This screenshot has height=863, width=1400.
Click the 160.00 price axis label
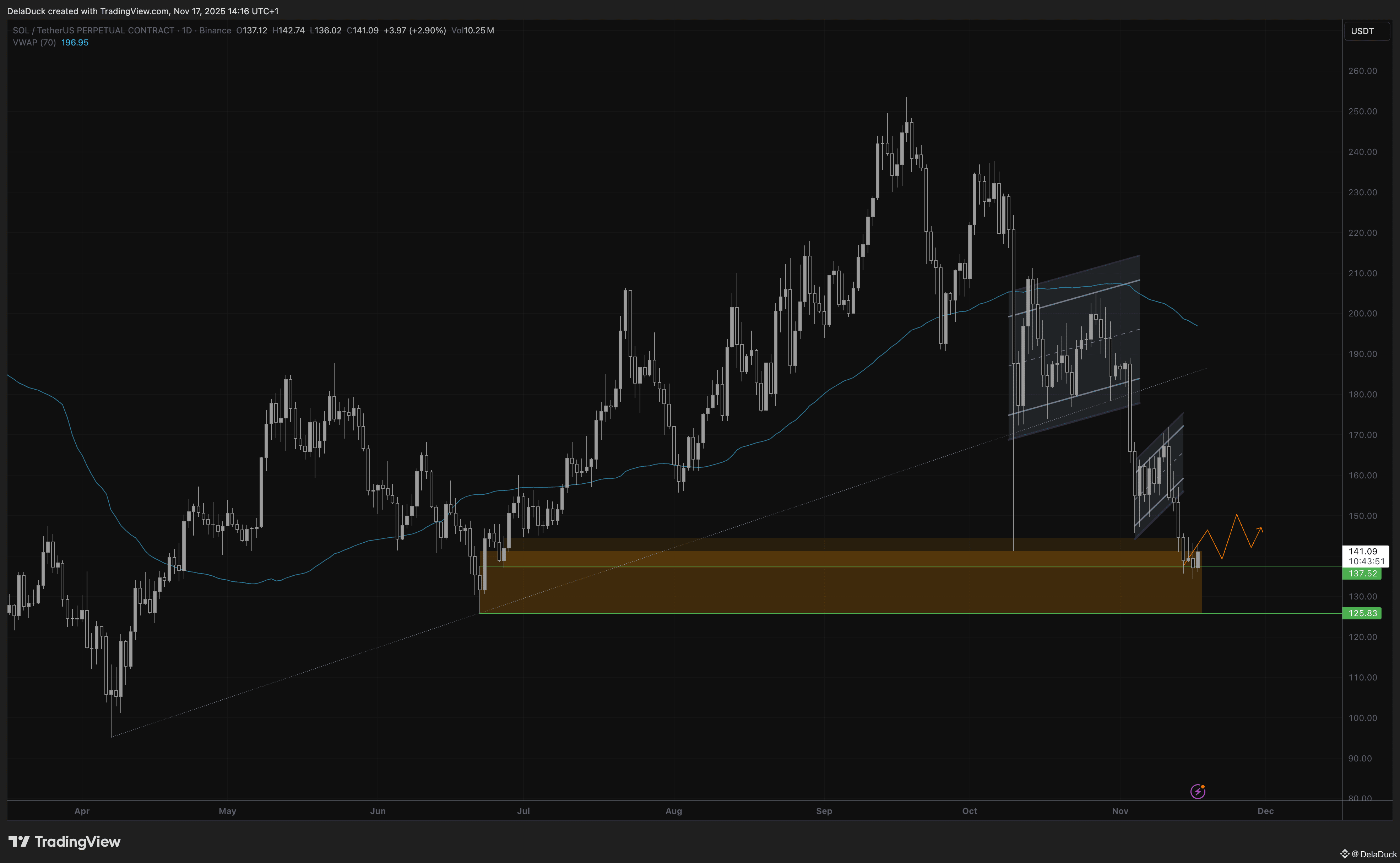(x=1363, y=476)
